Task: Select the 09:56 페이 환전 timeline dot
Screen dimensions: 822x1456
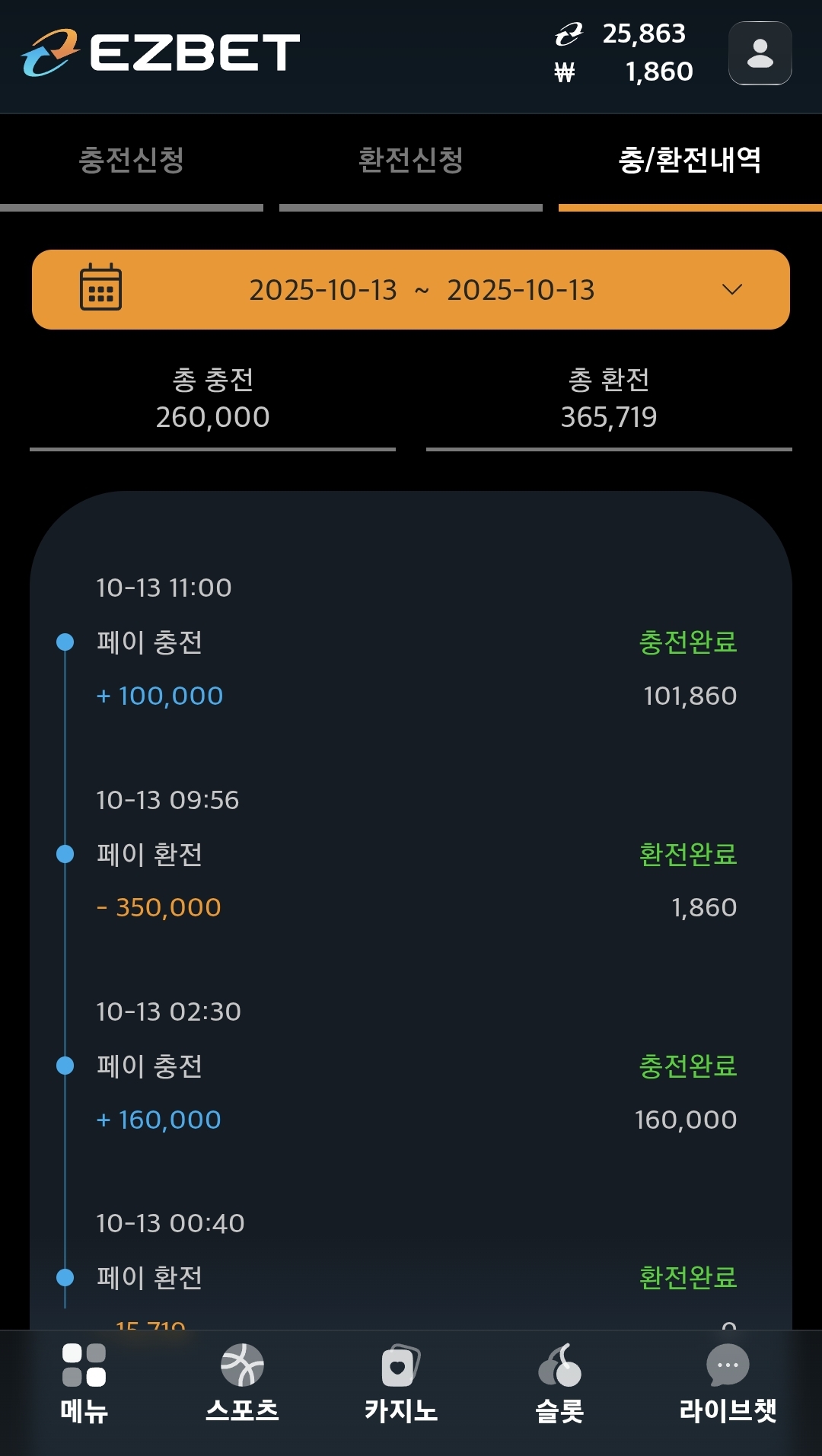Action: coord(65,854)
